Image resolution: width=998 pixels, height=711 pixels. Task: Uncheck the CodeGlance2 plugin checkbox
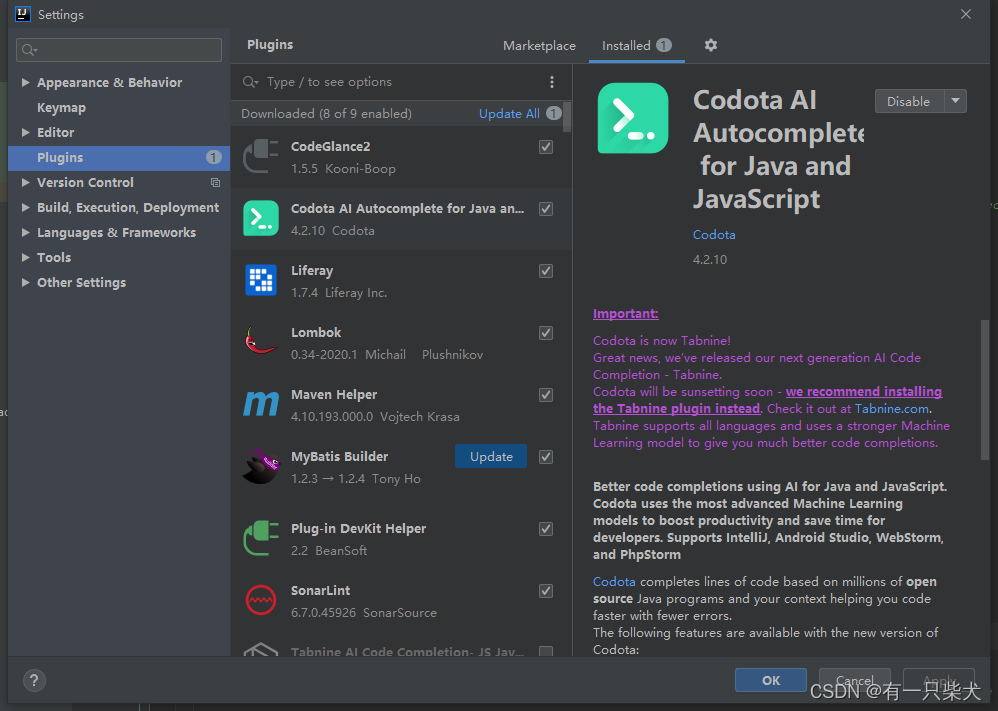[546, 147]
